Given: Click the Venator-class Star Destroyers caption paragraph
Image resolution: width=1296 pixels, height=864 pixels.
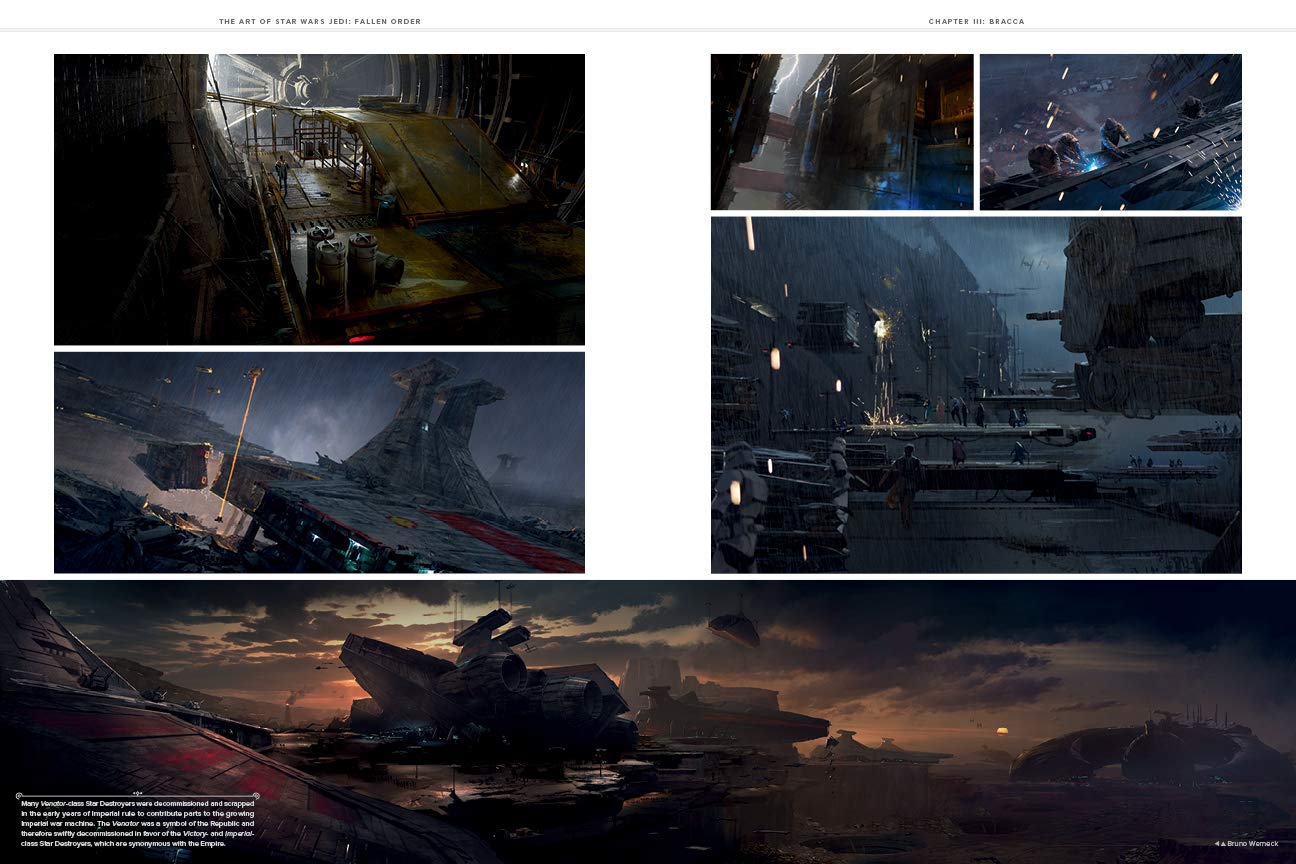Looking at the screenshot, I should pos(137,824).
